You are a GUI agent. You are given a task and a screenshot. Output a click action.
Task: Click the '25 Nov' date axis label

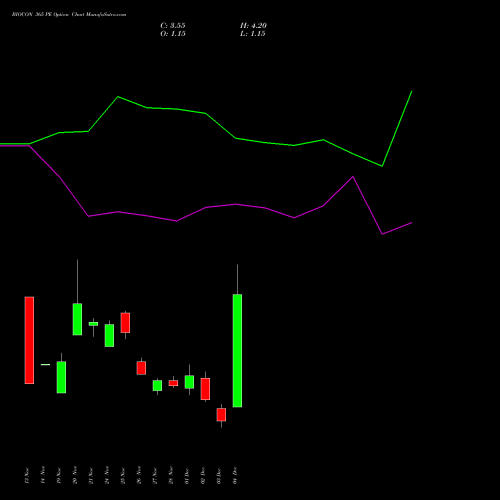tap(123, 476)
